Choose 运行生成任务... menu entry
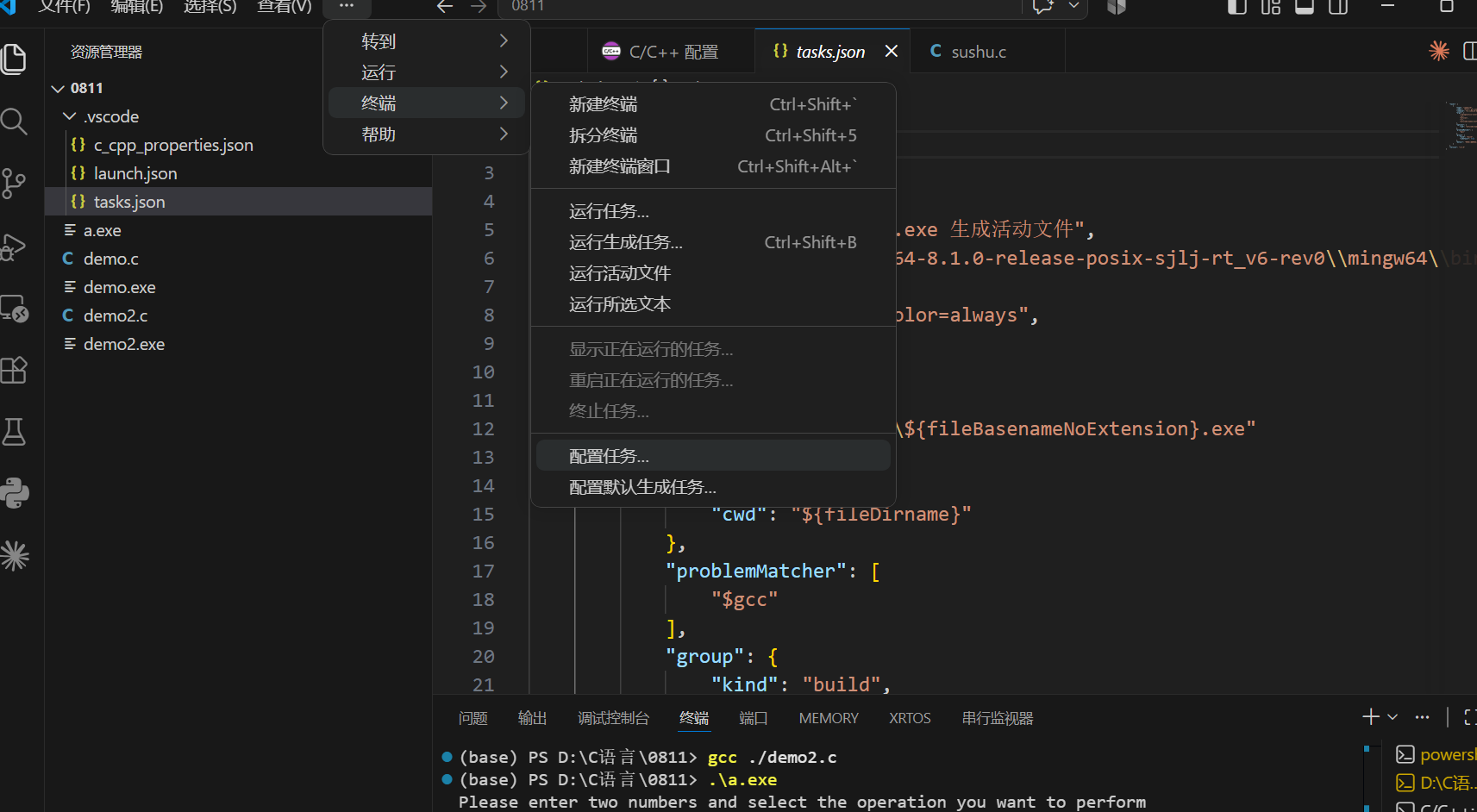 click(713, 242)
